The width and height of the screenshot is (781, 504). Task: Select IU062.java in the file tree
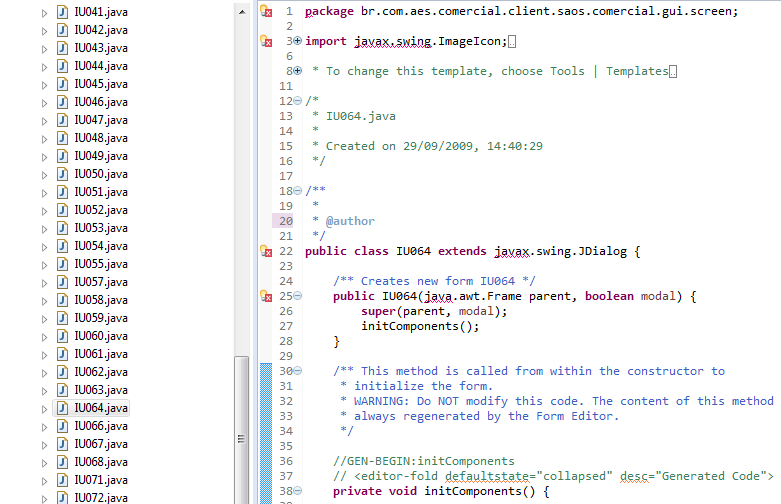[x=101, y=372]
